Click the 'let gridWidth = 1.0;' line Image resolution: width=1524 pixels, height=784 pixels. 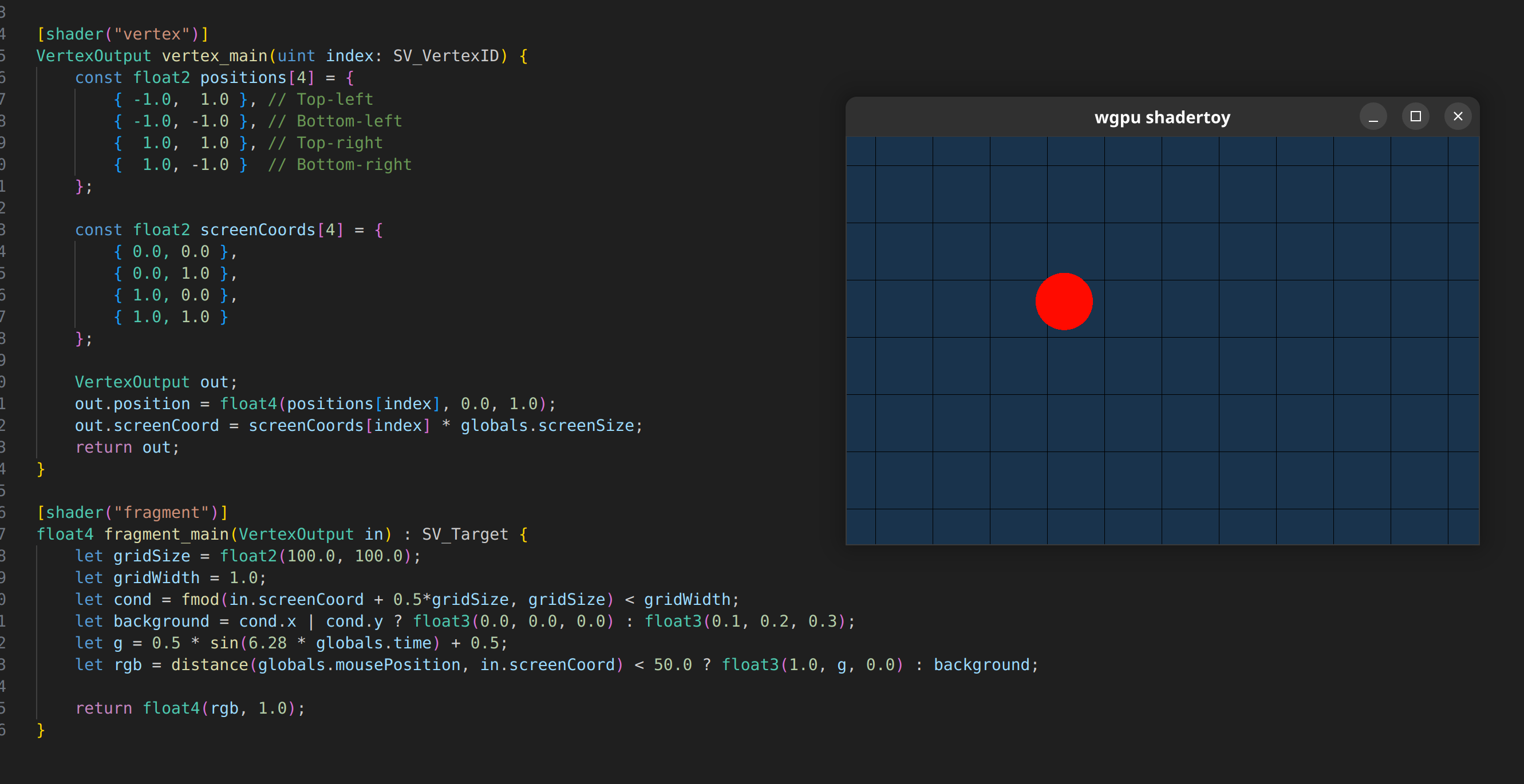point(171,577)
